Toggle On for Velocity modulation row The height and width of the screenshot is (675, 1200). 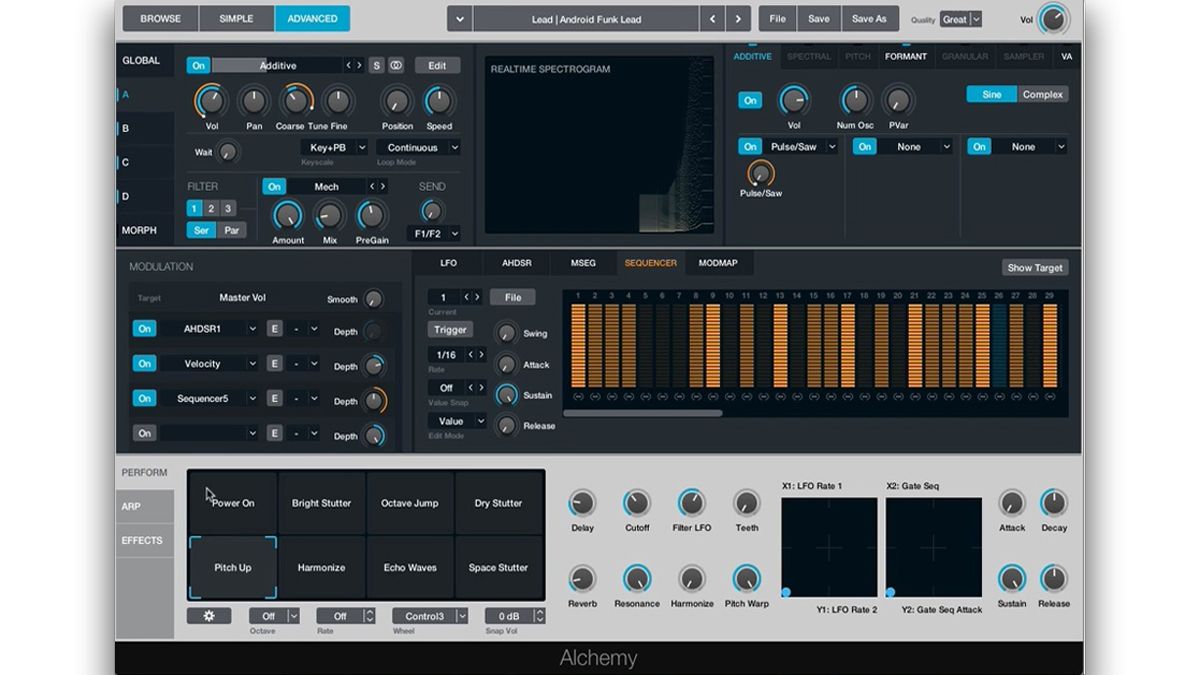[145, 364]
